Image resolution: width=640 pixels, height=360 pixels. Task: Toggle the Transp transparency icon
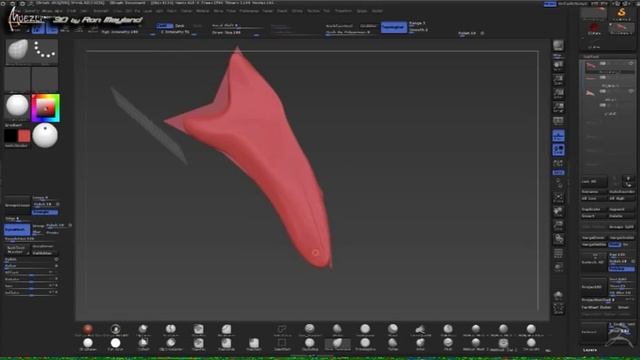pos(558,267)
